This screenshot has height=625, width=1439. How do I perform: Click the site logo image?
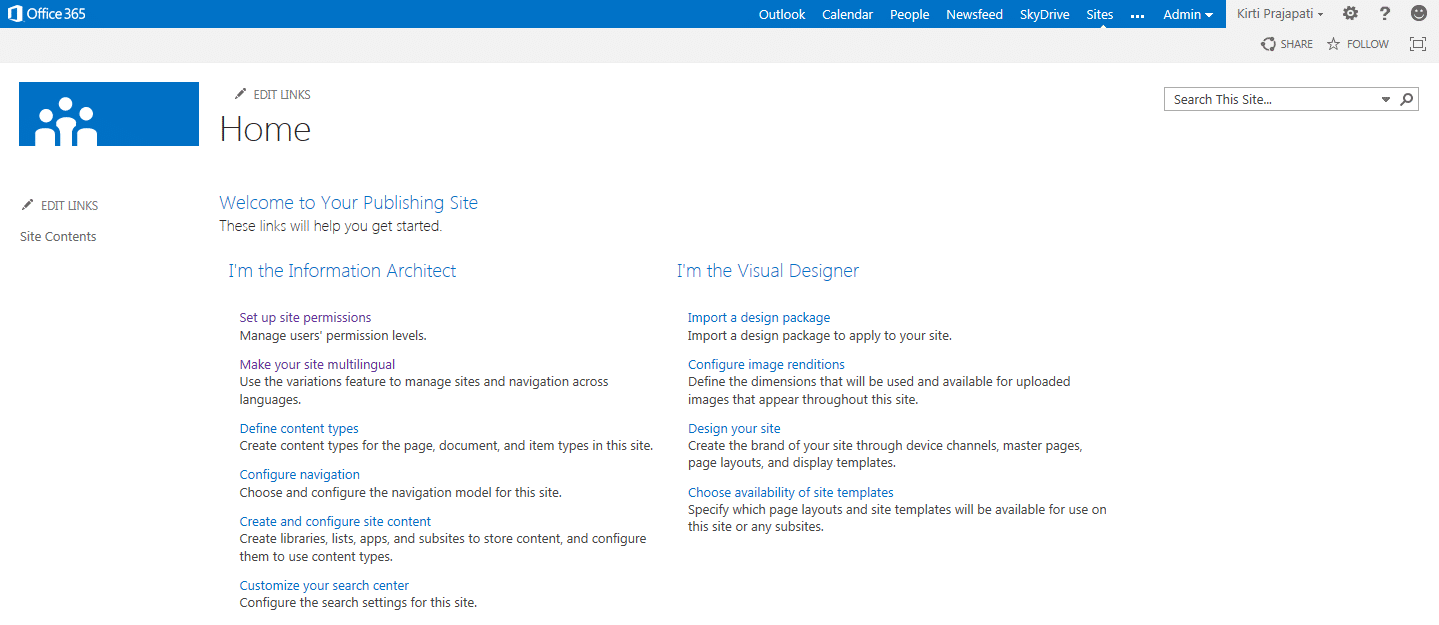109,114
